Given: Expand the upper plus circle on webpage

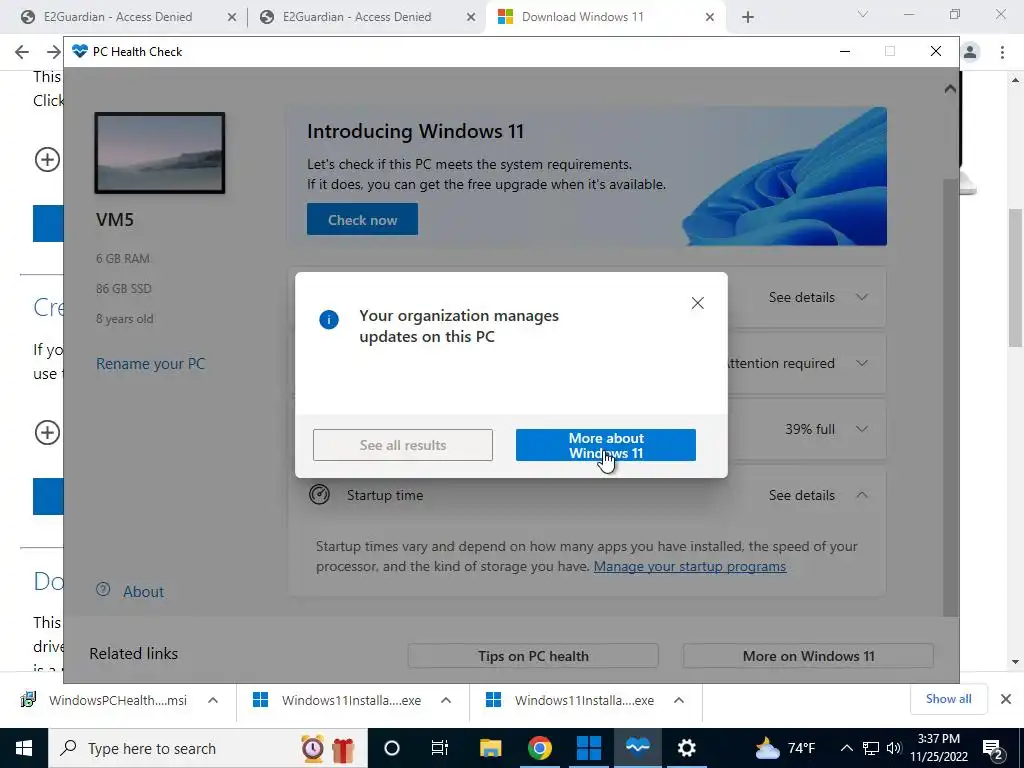Looking at the screenshot, I should coord(47,159).
